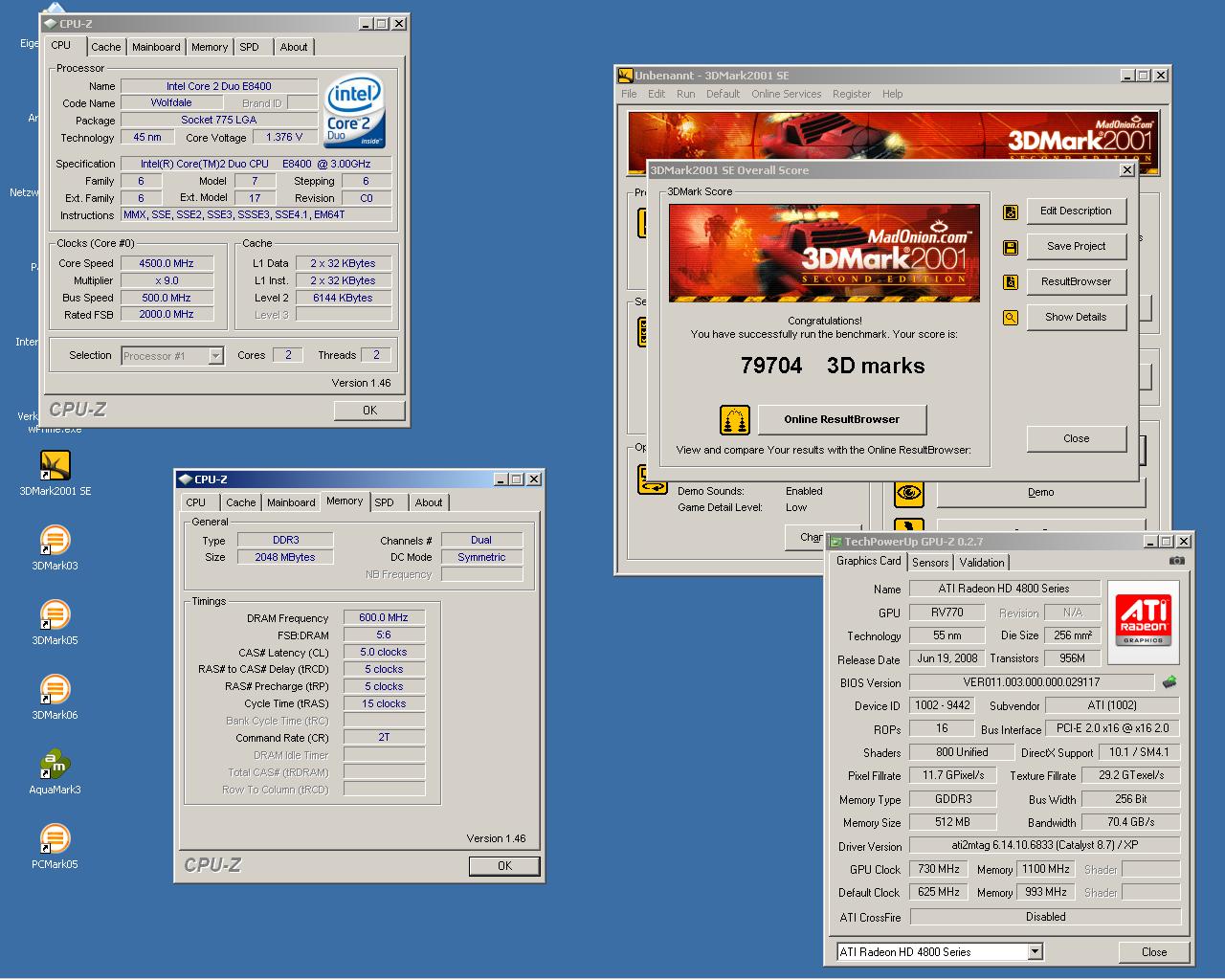
Task: Click the Edit Description icon in score dialog
Action: click(1010, 212)
